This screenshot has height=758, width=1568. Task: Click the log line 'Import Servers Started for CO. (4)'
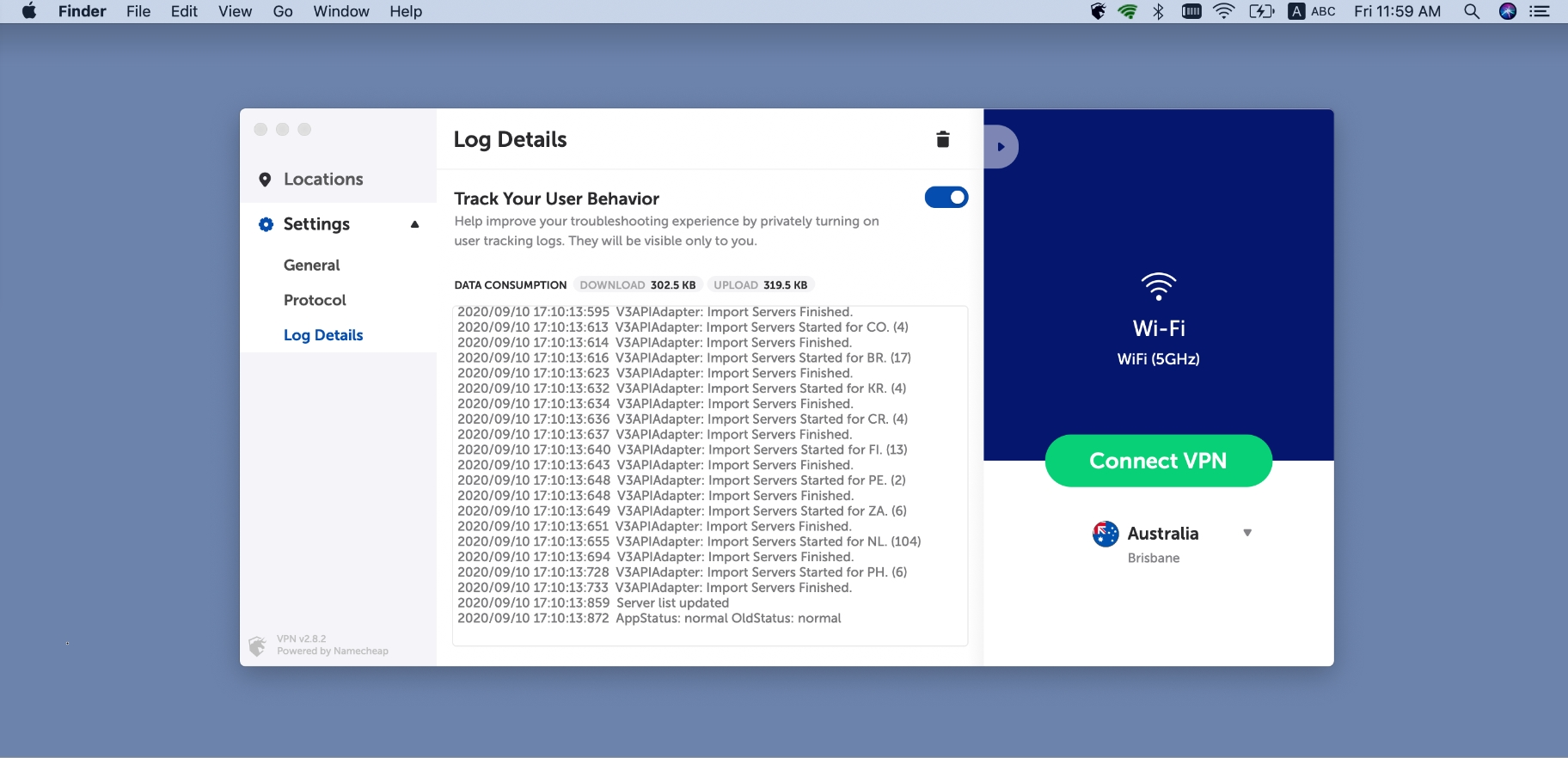tap(683, 327)
